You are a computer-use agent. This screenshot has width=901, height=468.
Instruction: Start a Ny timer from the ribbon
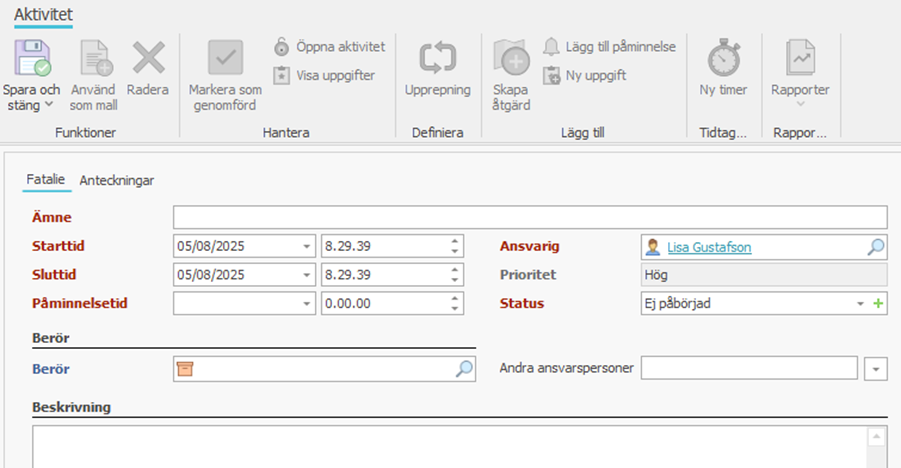pos(723,59)
